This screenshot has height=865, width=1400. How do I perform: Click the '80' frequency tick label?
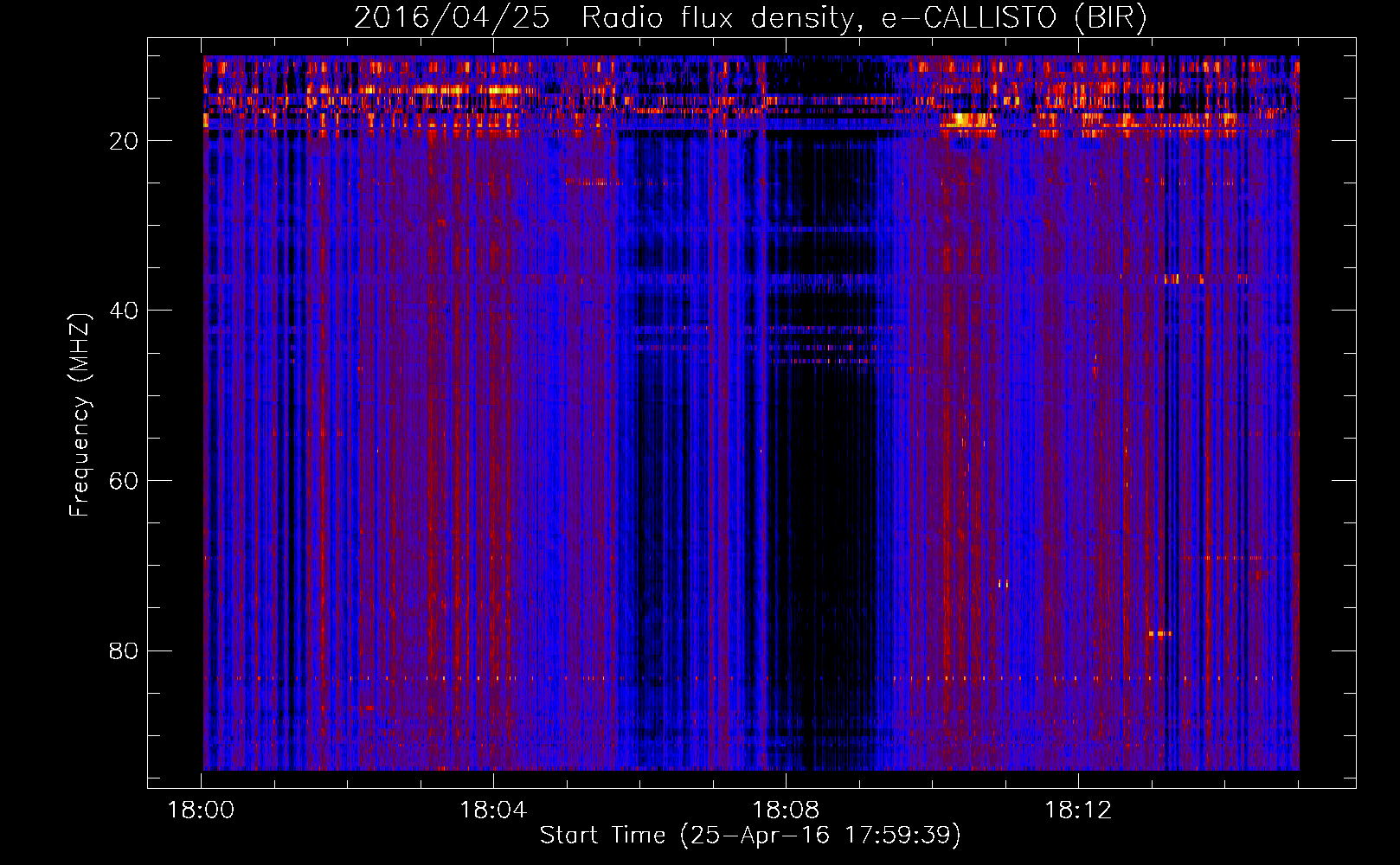click(125, 651)
